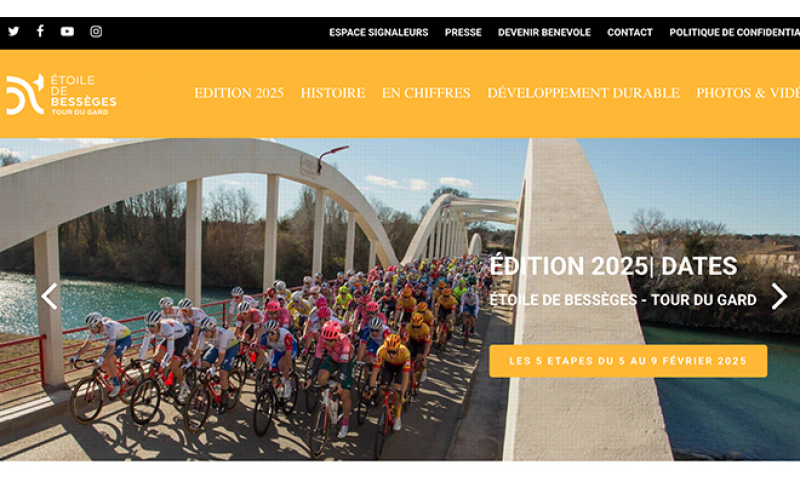Open Devenir Benevole page
The width and height of the screenshot is (800, 484).
click(544, 32)
